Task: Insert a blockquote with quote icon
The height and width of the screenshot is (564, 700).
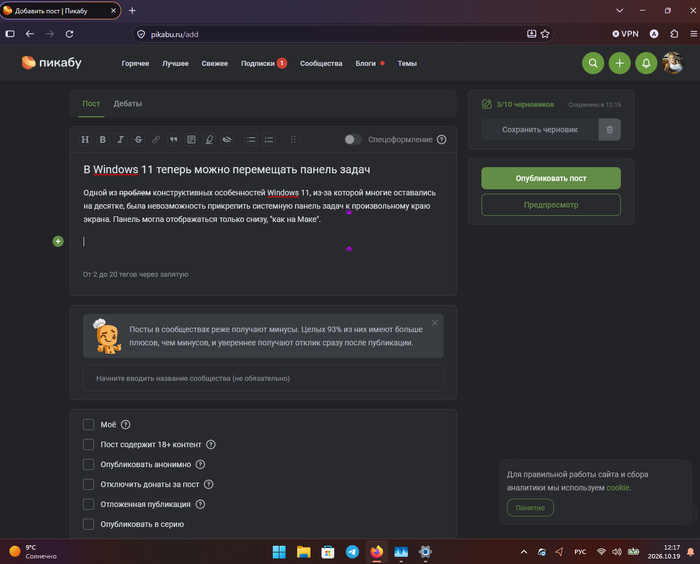Action: (174, 140)
